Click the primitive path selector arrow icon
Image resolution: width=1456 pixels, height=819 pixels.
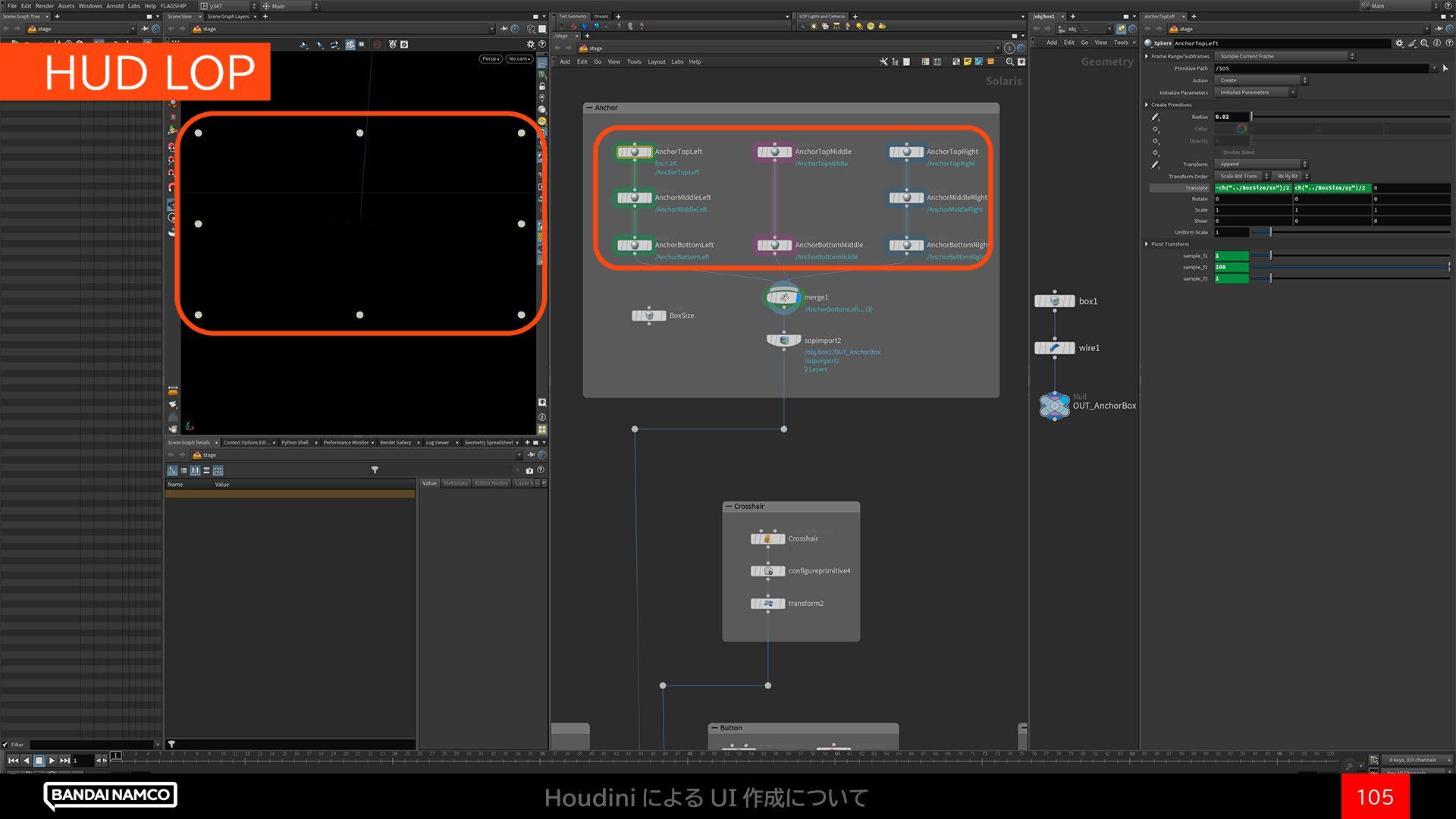point(1445,68)
